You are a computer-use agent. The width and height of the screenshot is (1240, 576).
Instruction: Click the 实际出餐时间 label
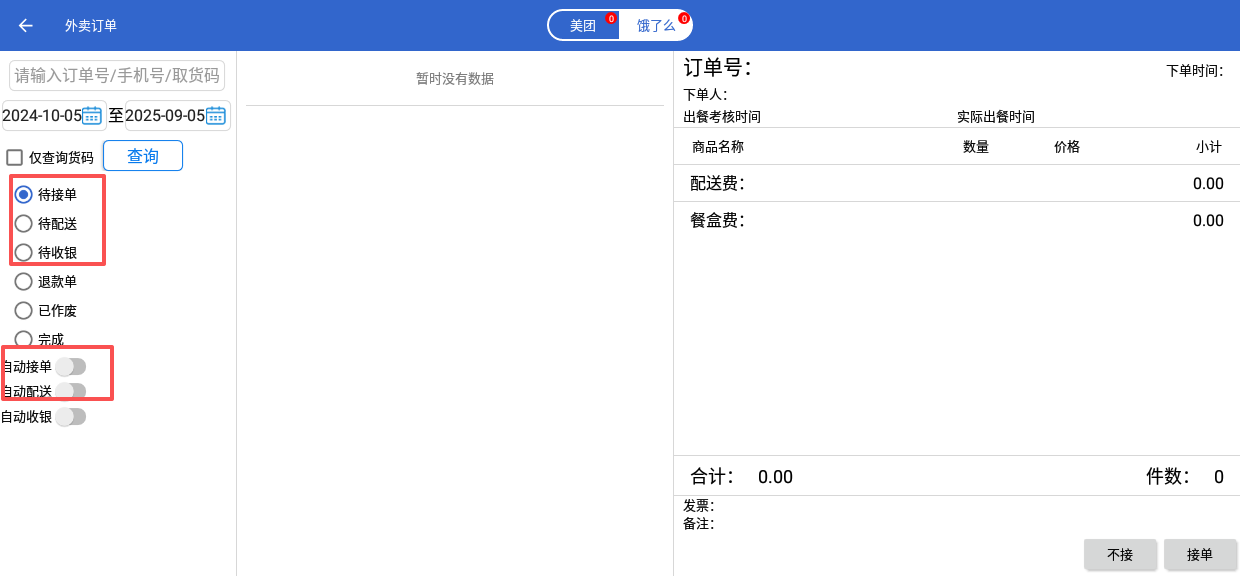996,117
